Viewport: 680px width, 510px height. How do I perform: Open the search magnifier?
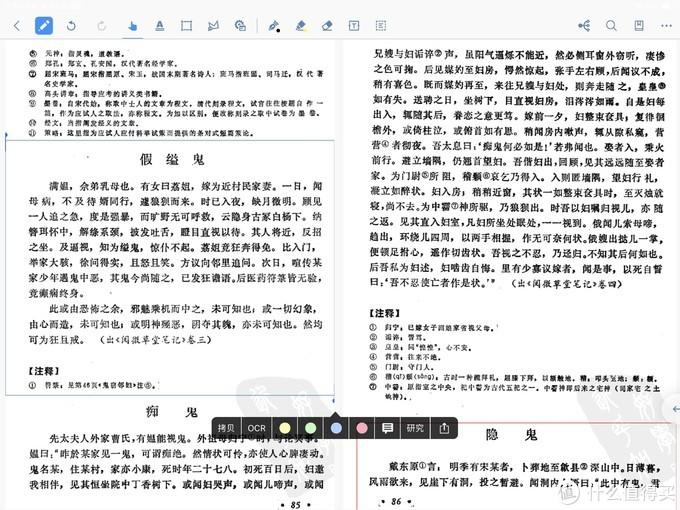click(x=611, y=26)
